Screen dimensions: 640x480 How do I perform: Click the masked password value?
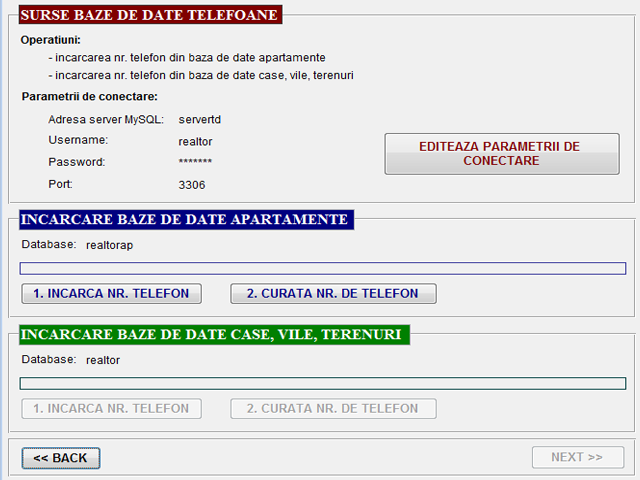click(195, 163)
